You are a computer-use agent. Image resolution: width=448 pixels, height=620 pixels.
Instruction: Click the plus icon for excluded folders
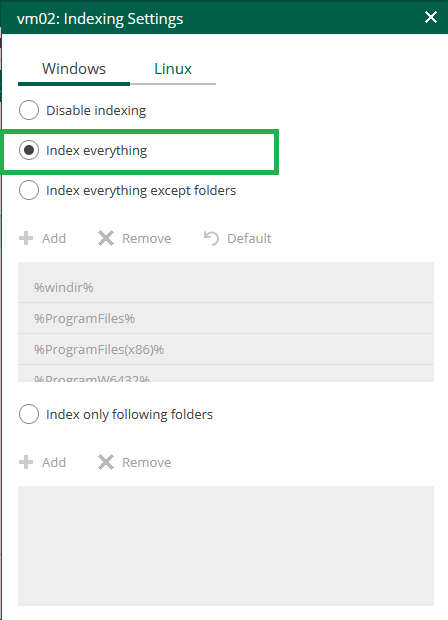click(26, 238)
